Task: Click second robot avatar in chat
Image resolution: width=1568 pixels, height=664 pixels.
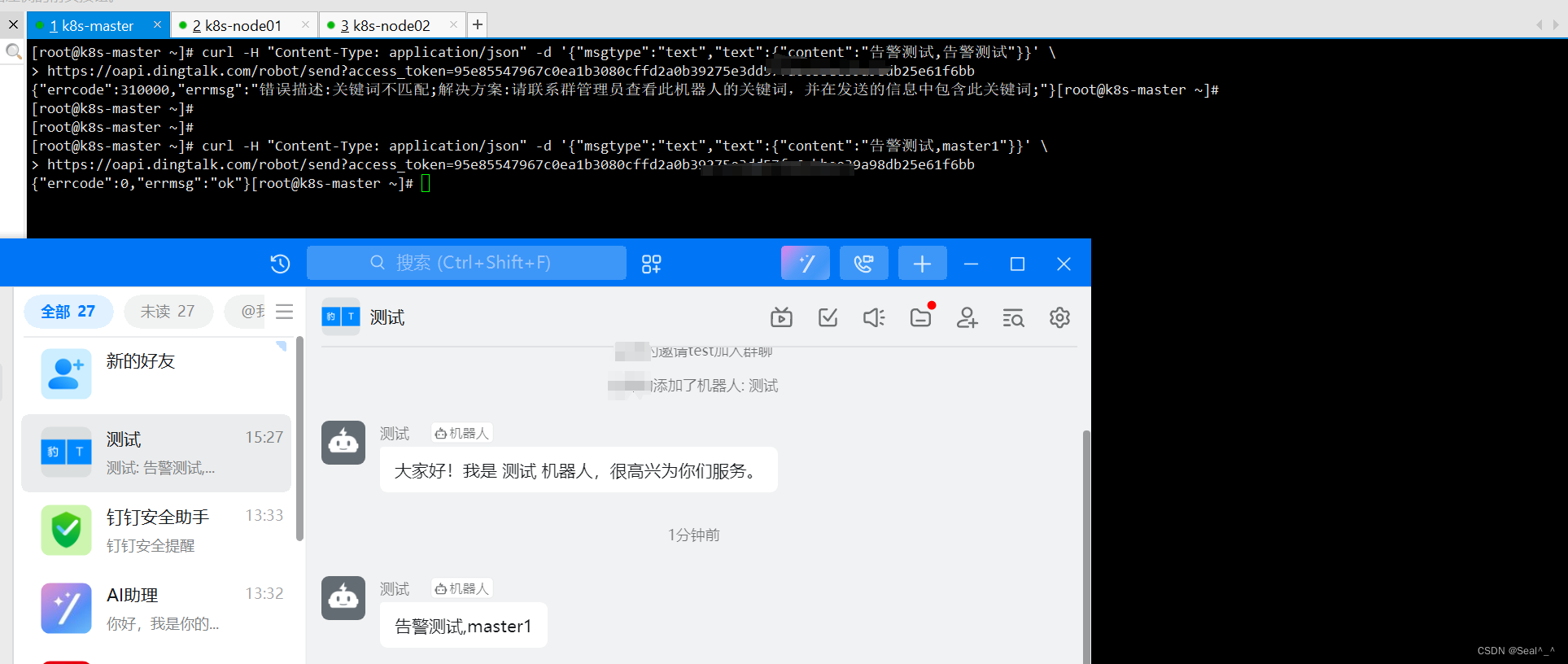Action: [343, 598]
